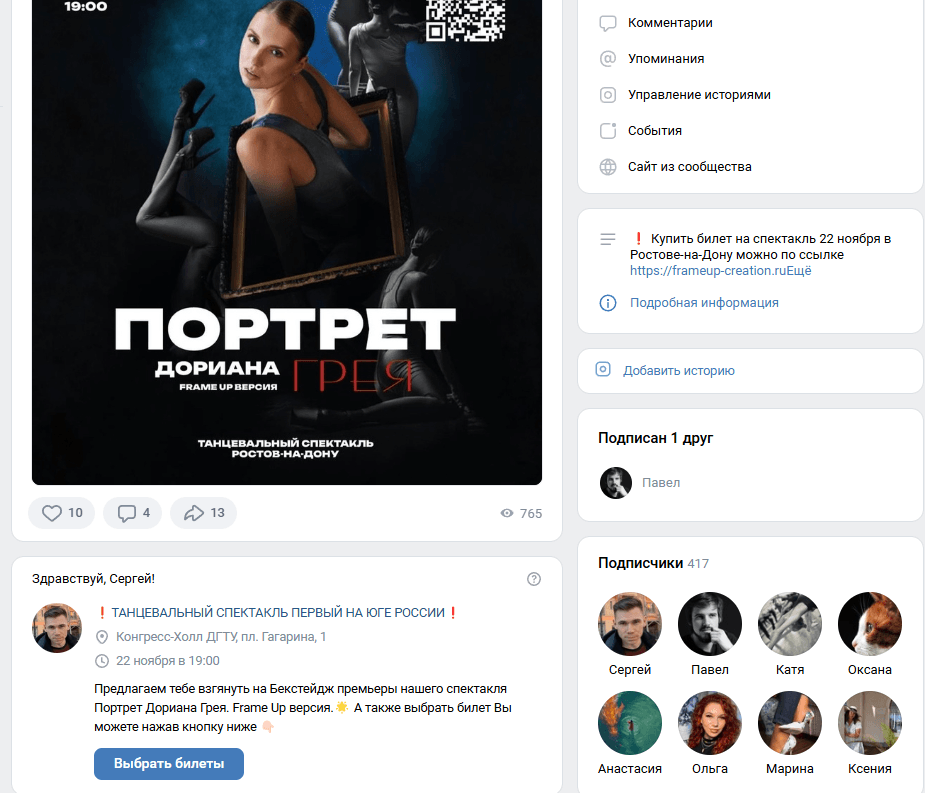Image resolution: width=925 pixels, height=793 pixels.
Task: Like the post with heart icon
Action: (x=52, y=513)
